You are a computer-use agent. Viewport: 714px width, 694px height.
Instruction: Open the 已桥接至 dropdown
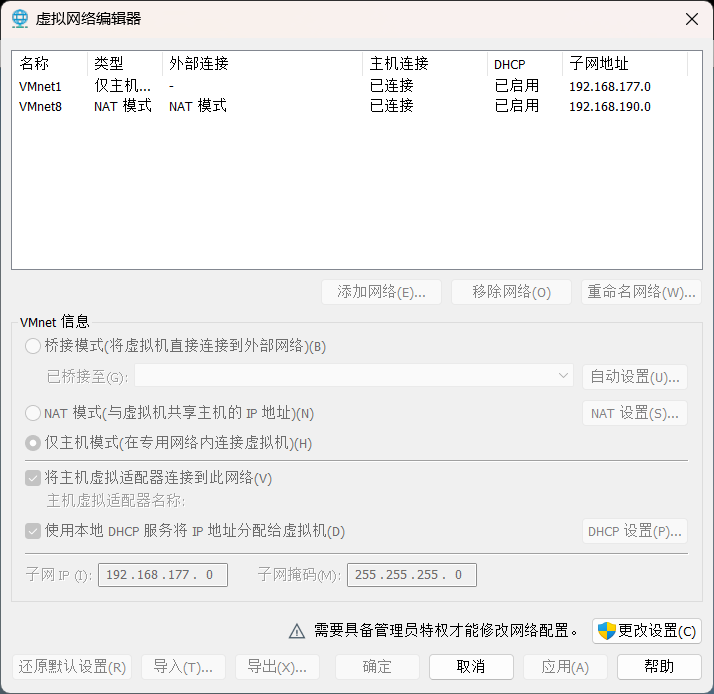[x=354, y=376]
